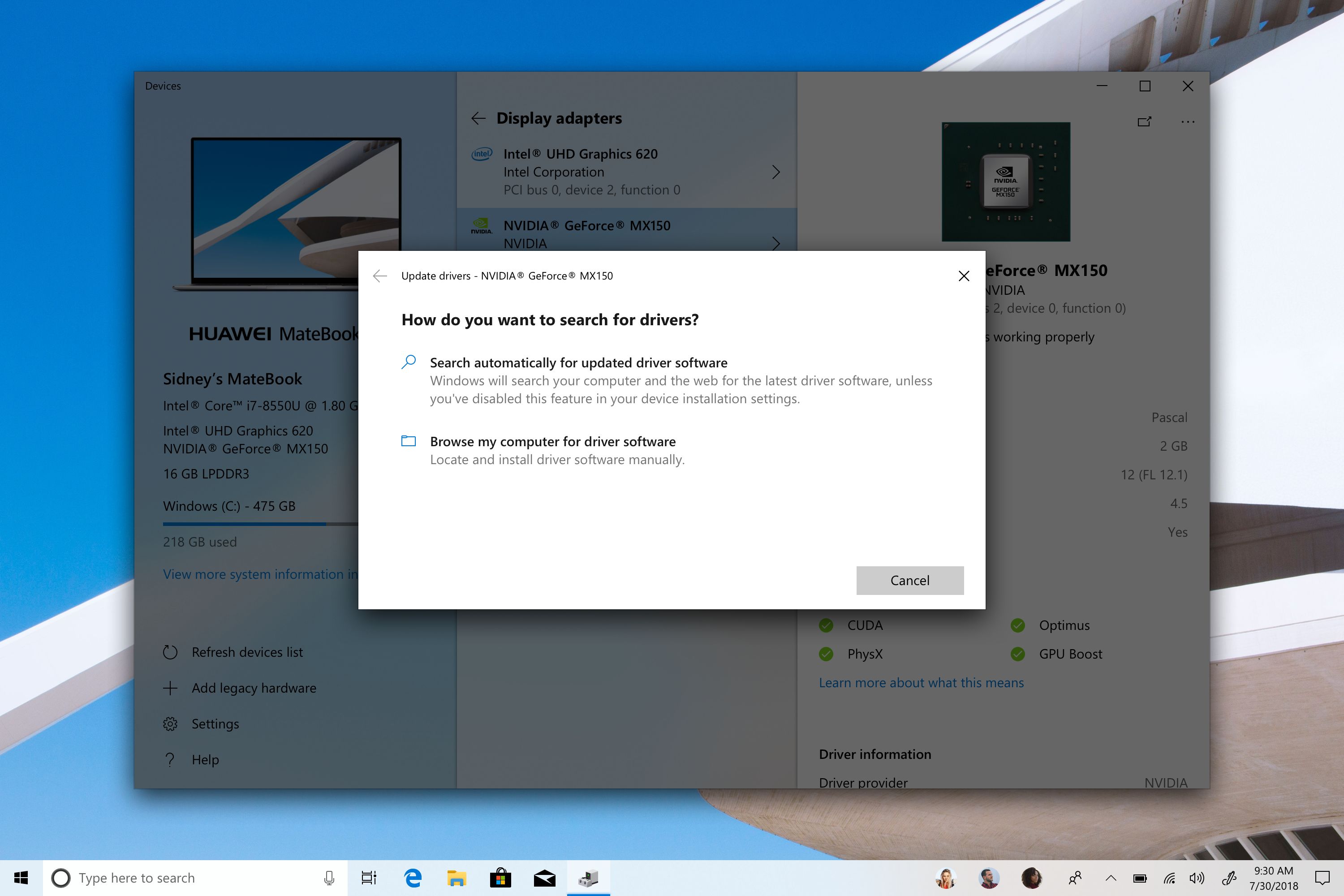Go back from Display adapters list
1344x896 pixels.
478,118
